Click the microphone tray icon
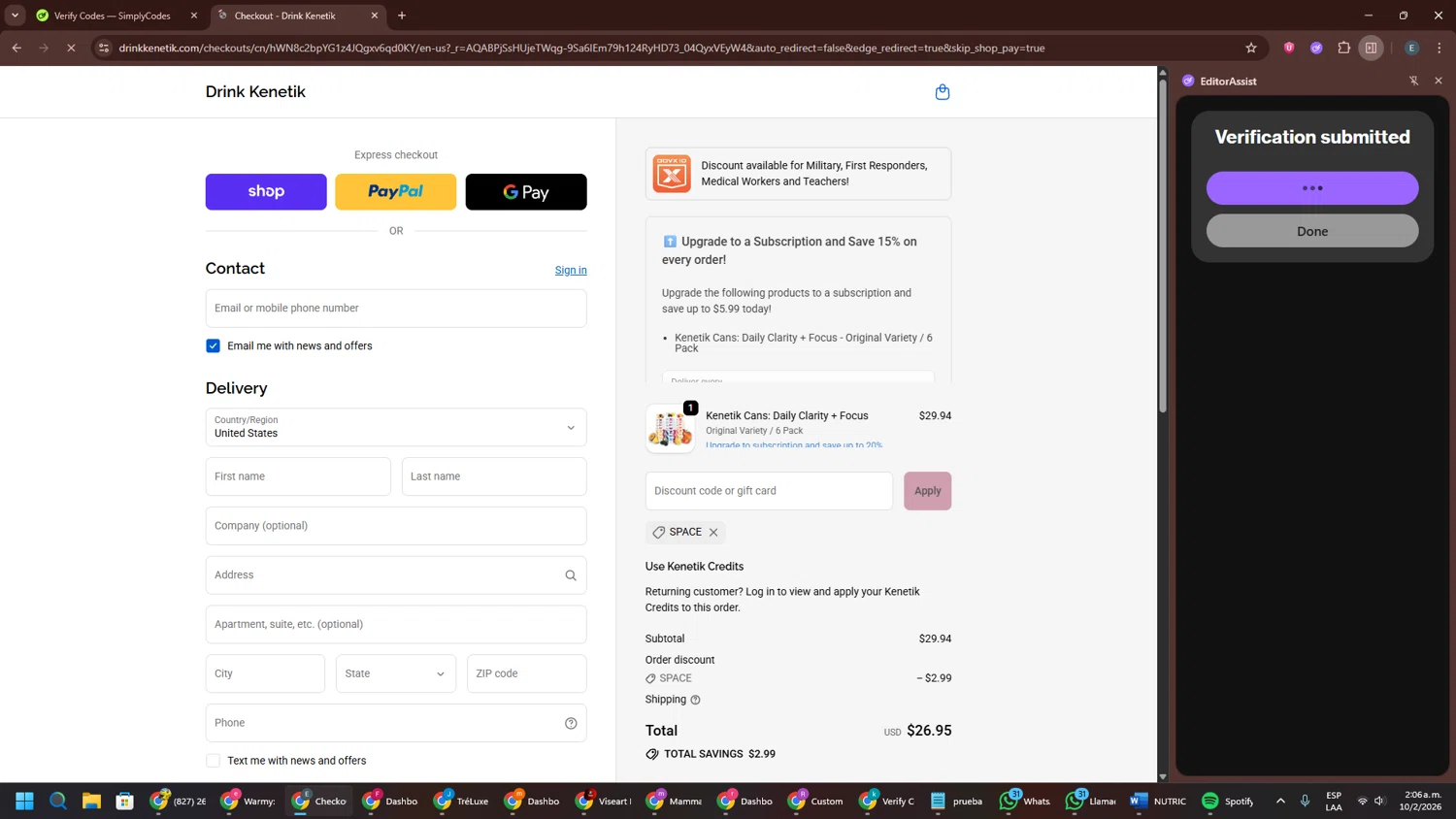Image resolution: width=1456 pixels, height=819 pixels. point(1305,801)
